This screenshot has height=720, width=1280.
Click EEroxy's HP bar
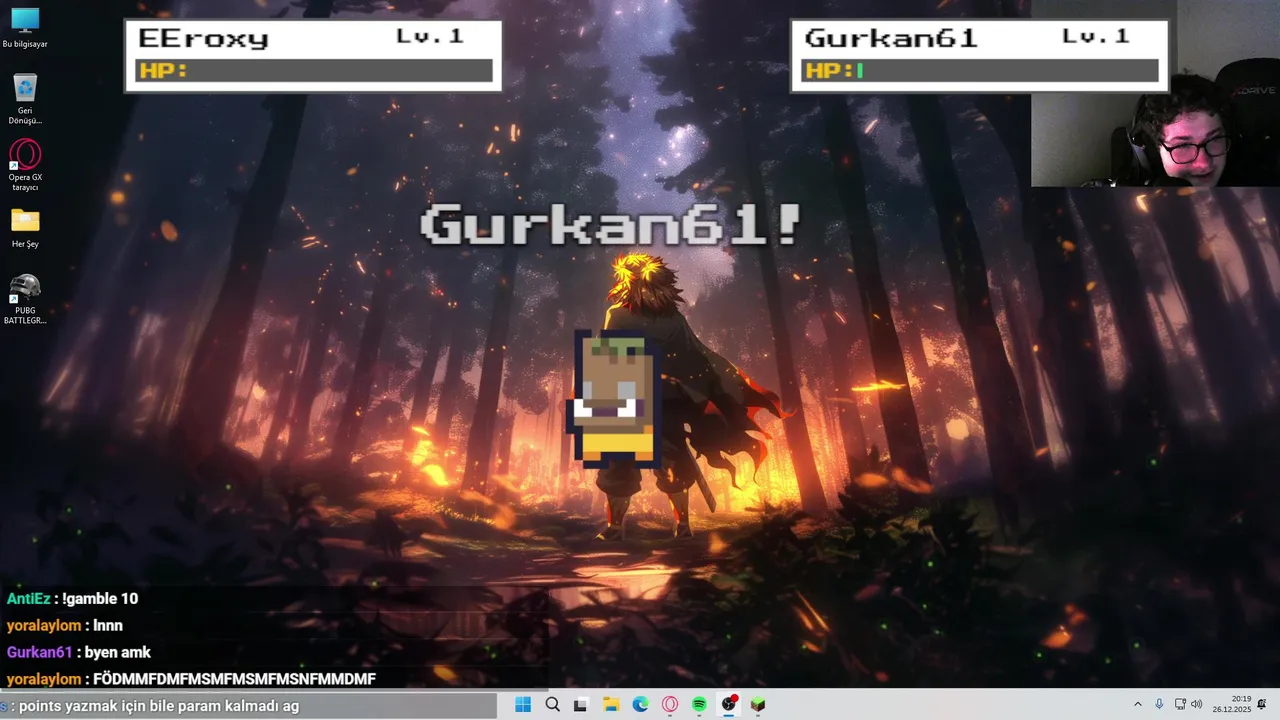coord(314,71)
